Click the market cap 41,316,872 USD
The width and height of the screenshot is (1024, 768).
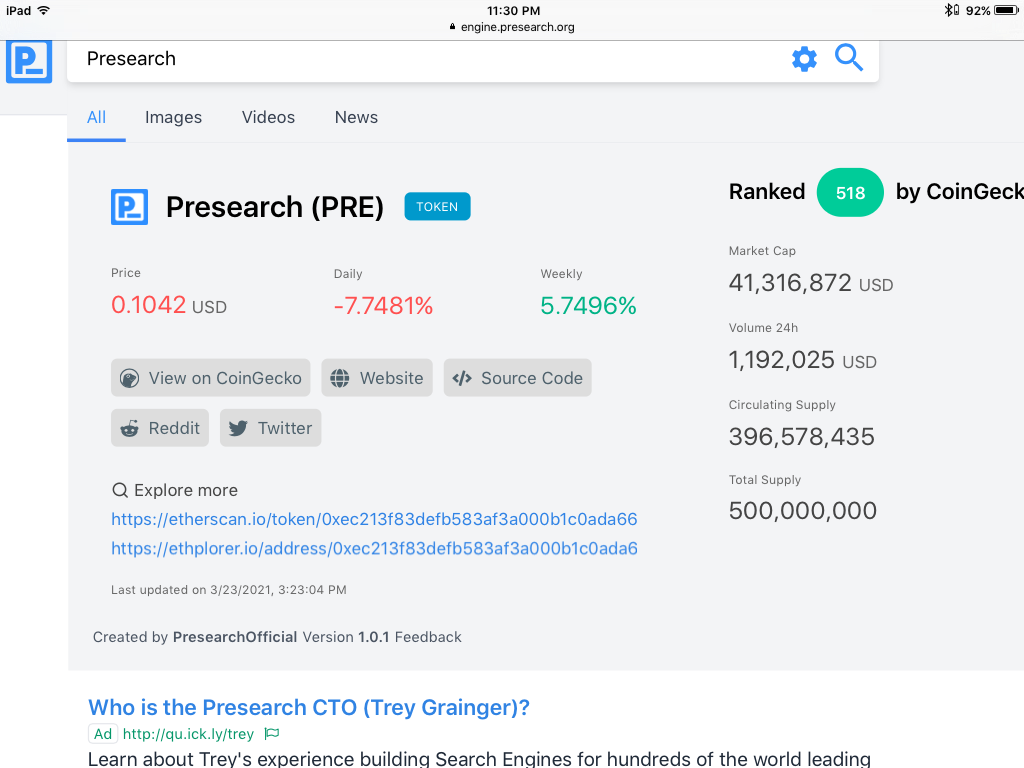811,283
